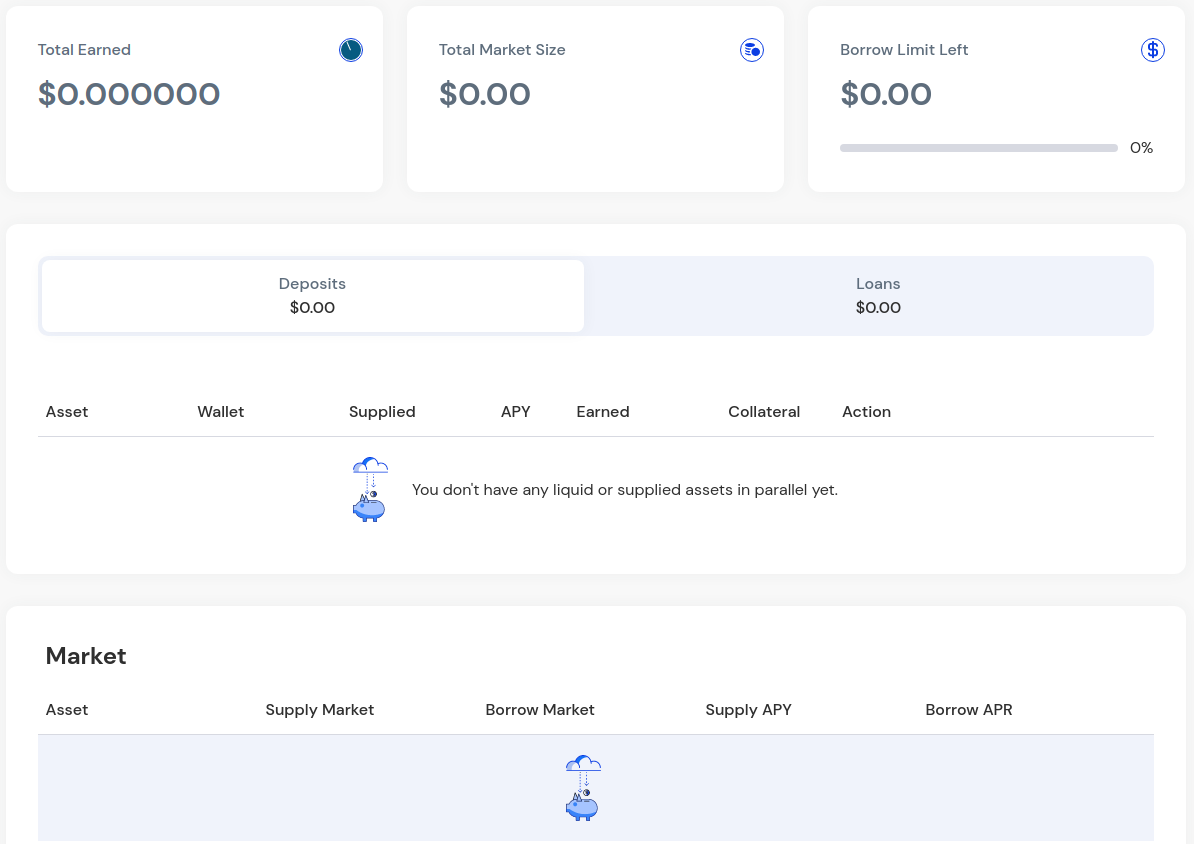Click the Action column header
1194x844 pixels.
[866, 412]
